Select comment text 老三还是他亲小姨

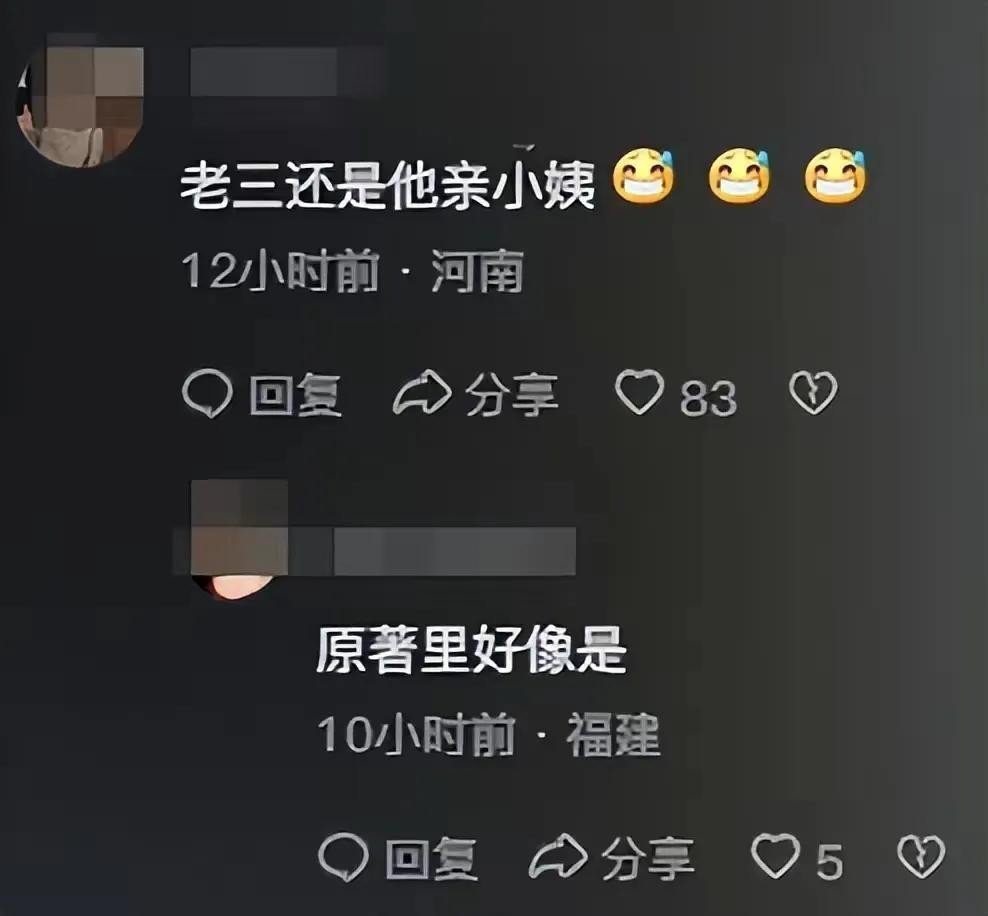388,187
